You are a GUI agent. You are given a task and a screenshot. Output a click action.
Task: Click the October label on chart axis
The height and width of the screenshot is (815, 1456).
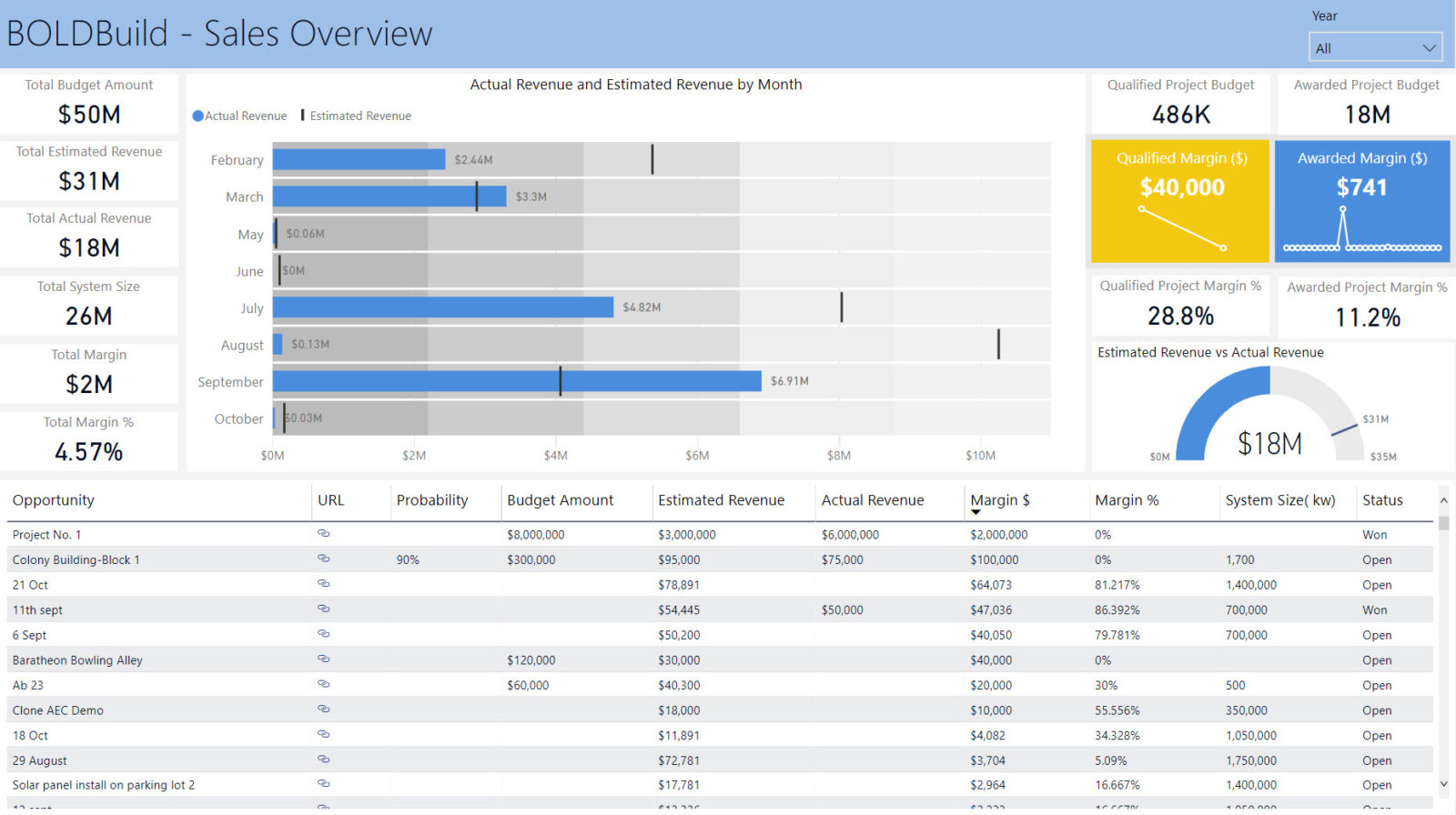[x=238, y=418]
